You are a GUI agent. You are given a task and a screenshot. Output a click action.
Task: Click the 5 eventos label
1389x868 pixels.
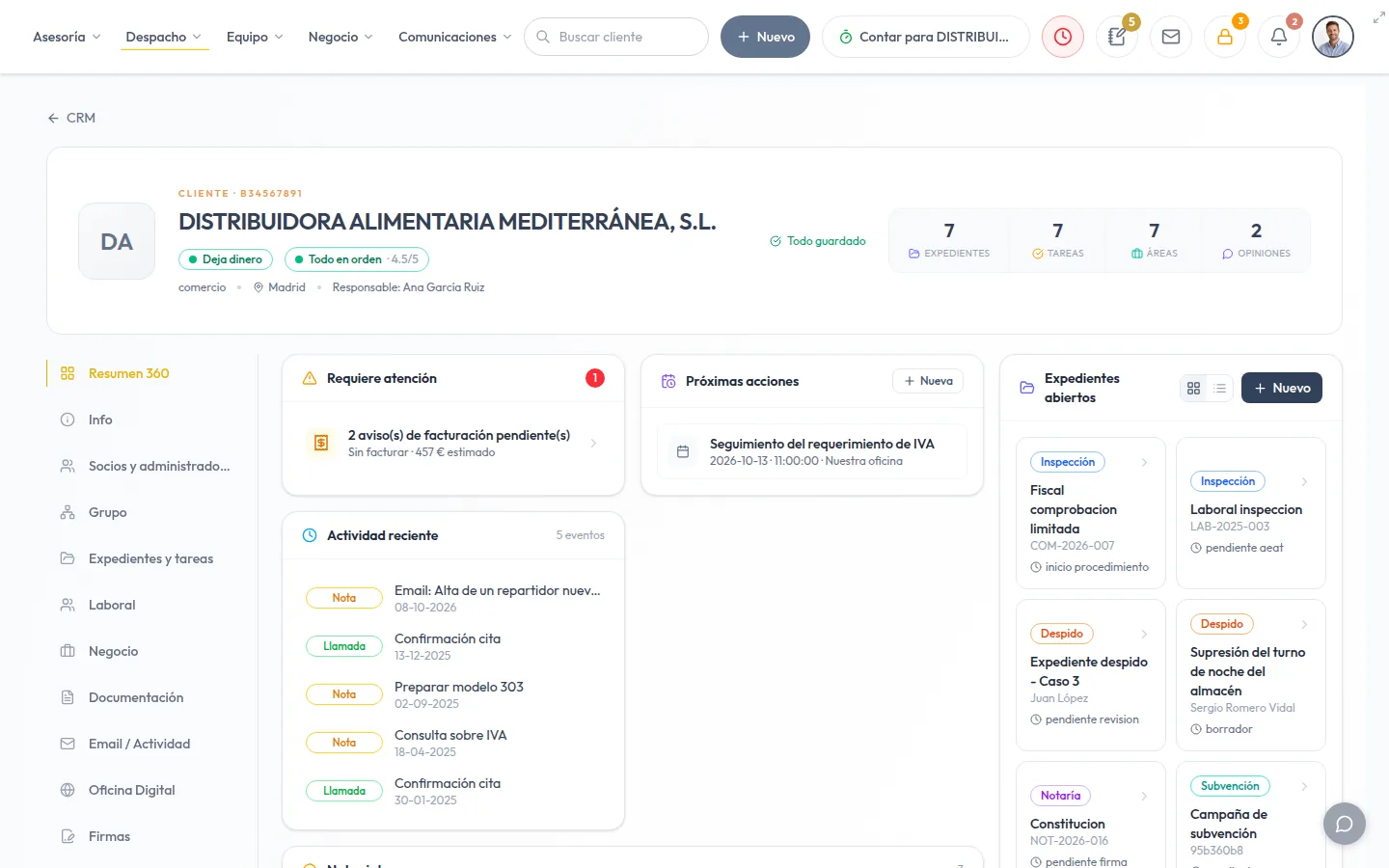[x=580, y=535]
